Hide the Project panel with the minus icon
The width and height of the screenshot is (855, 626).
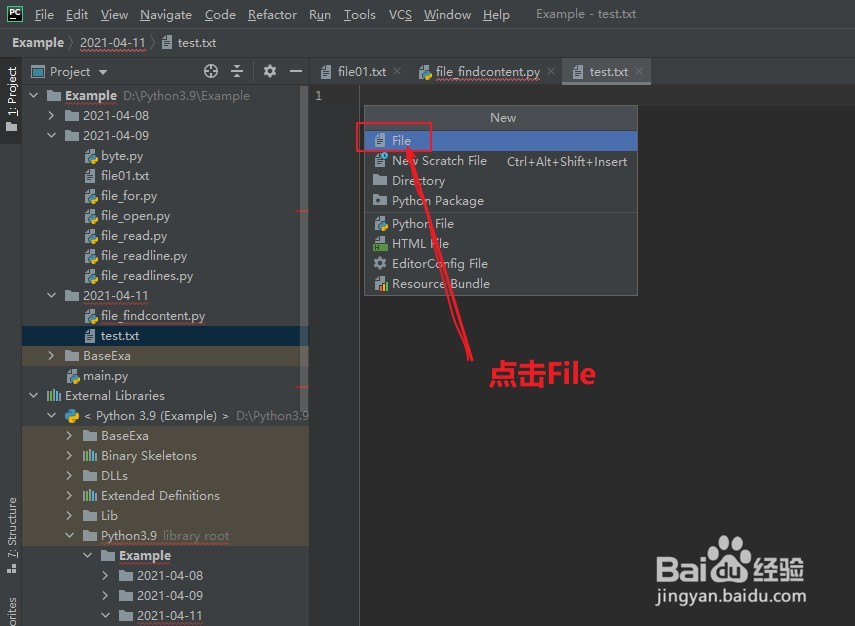coord(296,71)
